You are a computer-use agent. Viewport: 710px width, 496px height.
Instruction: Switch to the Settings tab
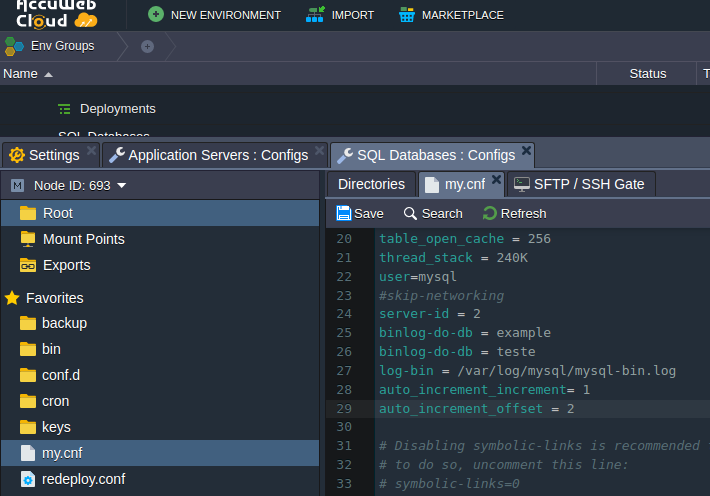point(44,155)
